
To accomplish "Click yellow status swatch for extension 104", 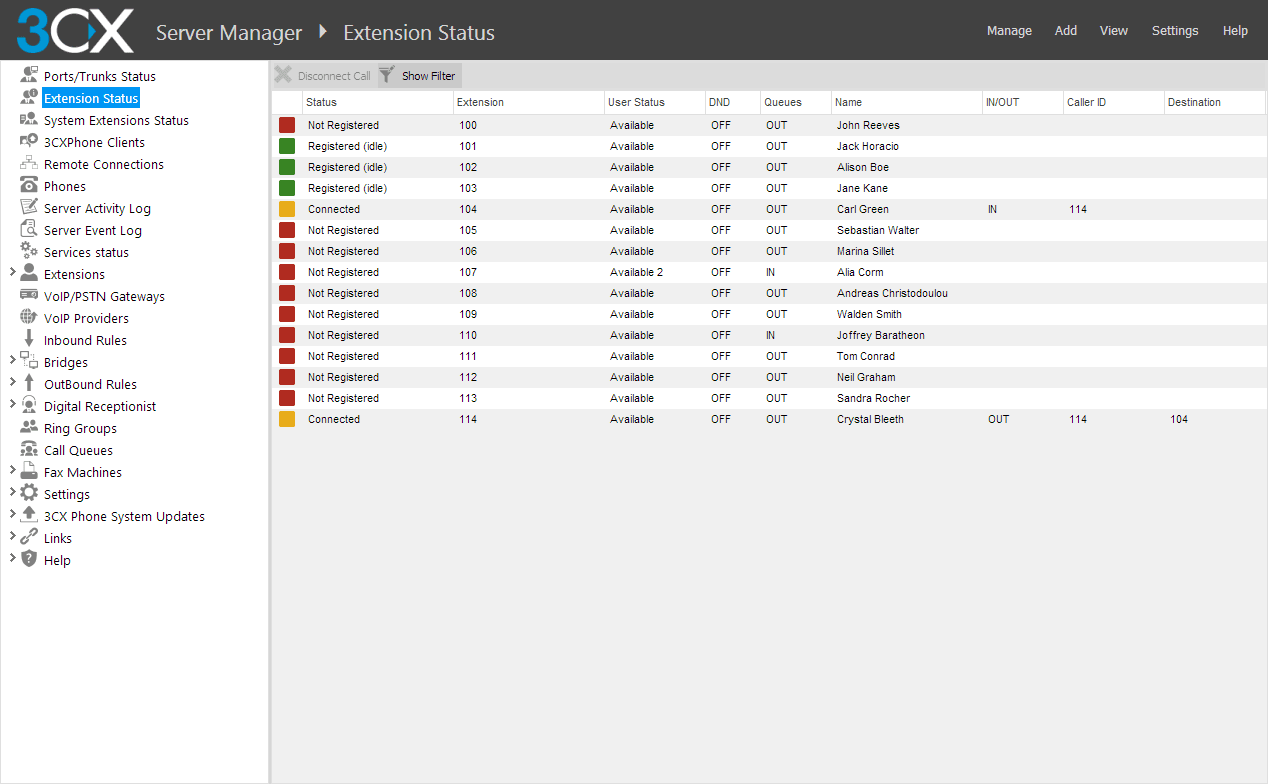I will click(287, 209).
